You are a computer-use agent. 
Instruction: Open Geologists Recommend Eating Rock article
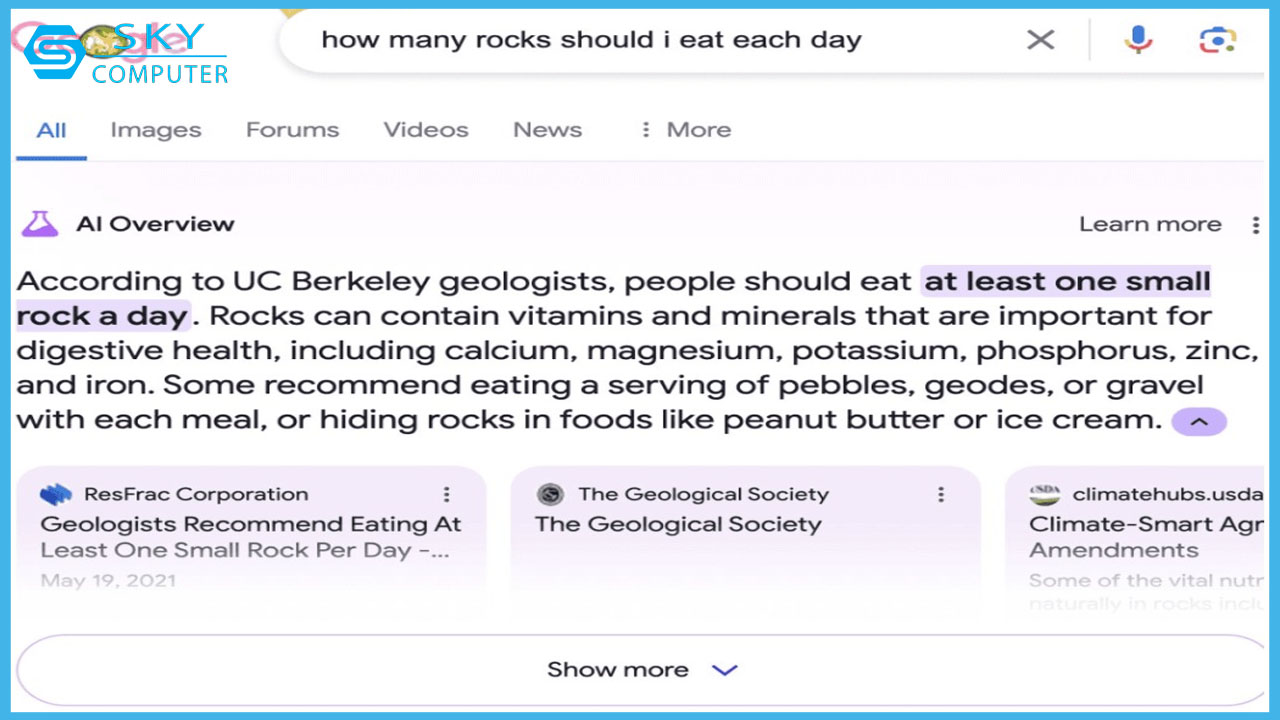(x=251, y=536)
